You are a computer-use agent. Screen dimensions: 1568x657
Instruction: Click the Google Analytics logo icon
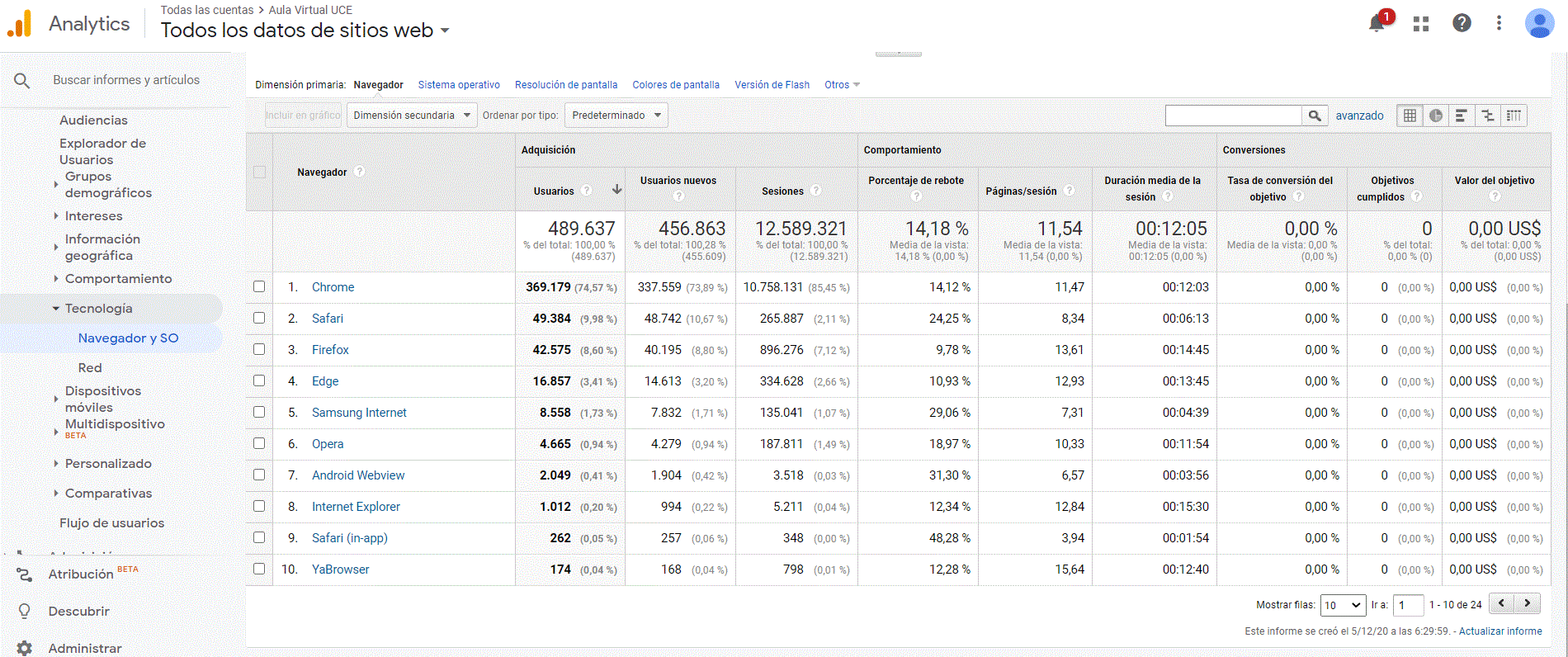pos(20,24)
